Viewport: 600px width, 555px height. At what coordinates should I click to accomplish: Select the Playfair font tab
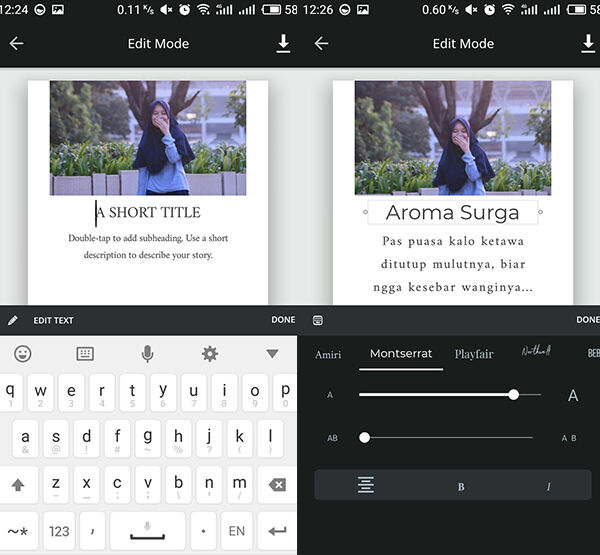474,354
